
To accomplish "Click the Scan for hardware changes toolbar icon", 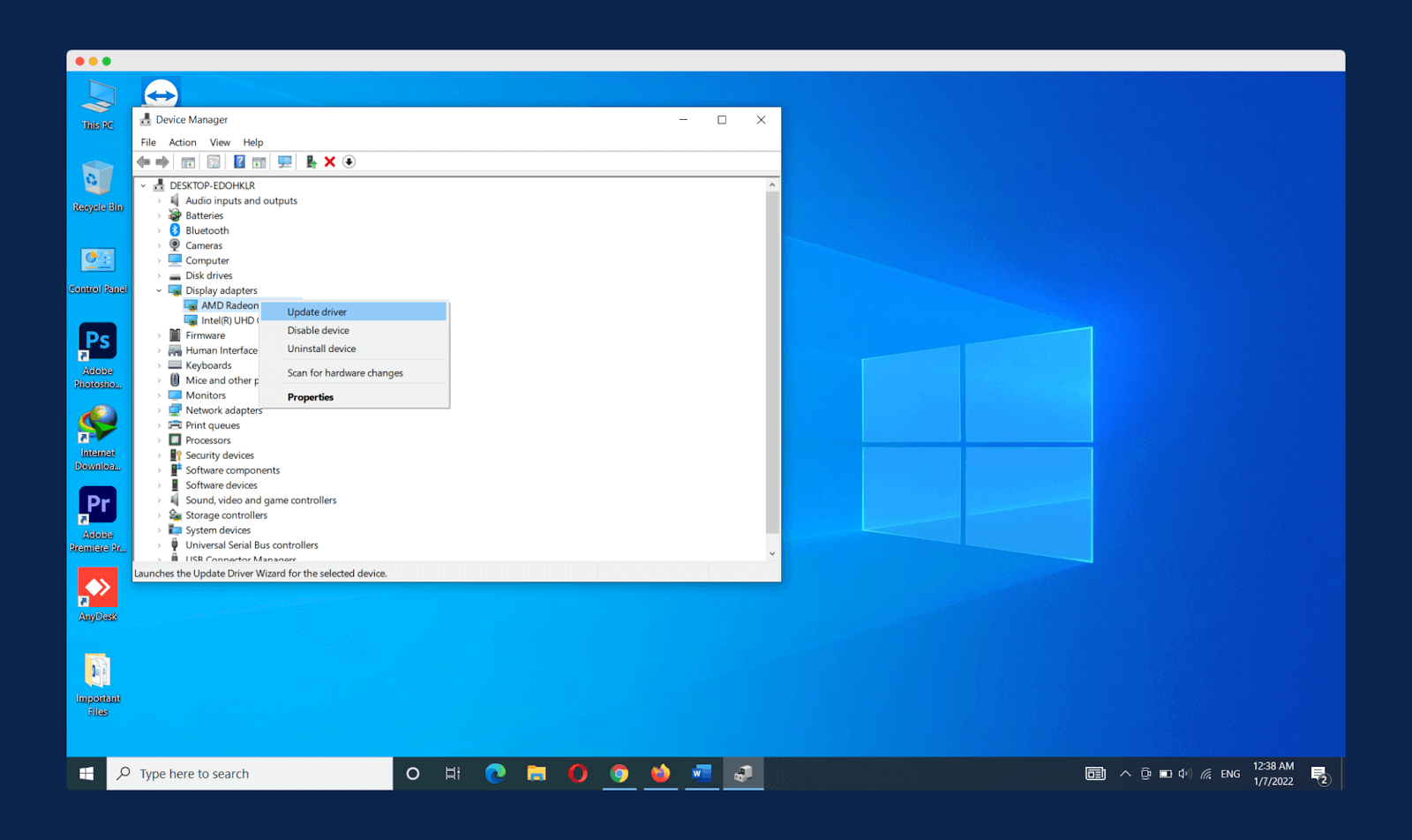I will coord(284,161).
